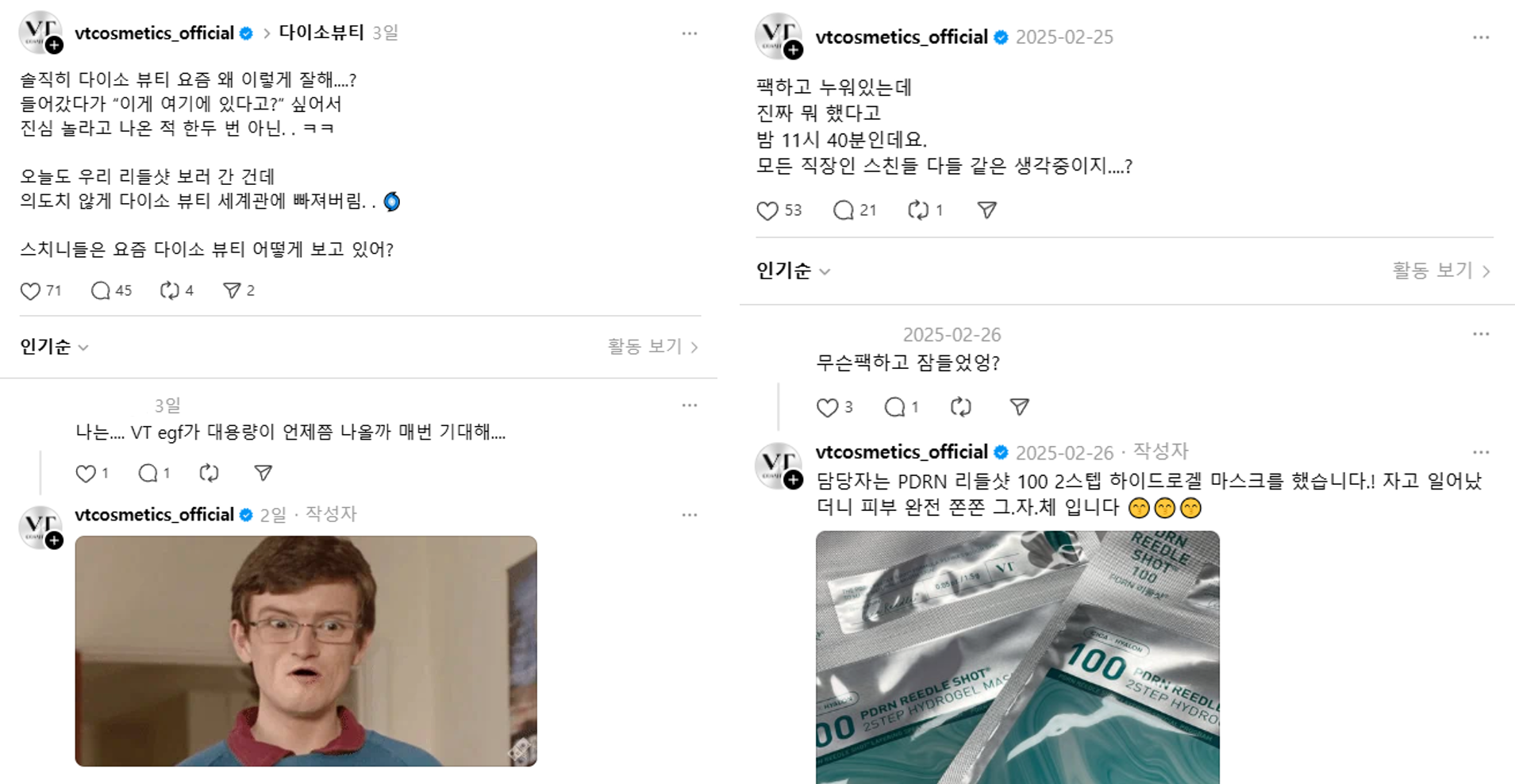Like the 2025-02-25 post with 53 hearts

click(767, 210)
